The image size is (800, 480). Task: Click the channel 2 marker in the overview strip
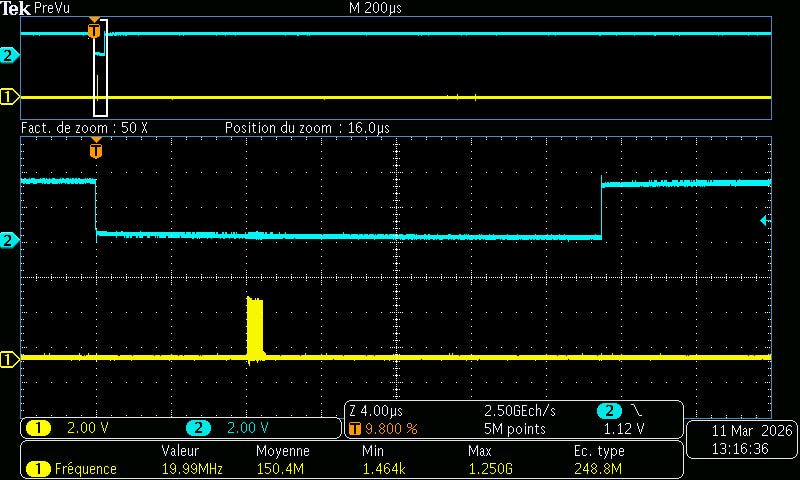10,55
